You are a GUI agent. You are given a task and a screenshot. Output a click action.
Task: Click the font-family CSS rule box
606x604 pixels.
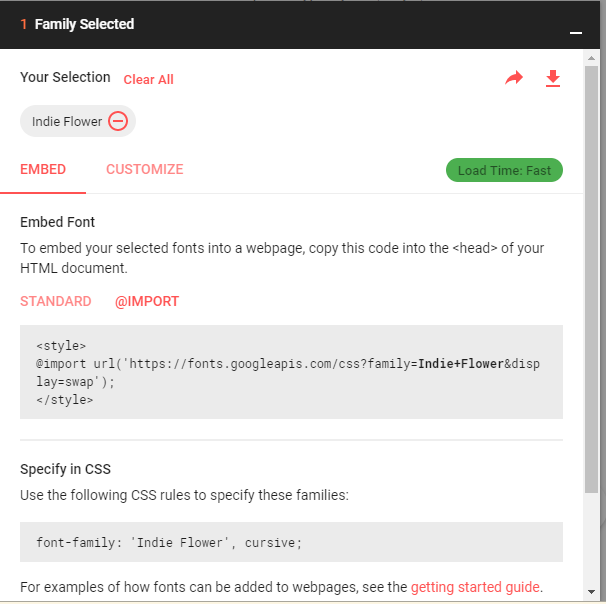point(291,543)
